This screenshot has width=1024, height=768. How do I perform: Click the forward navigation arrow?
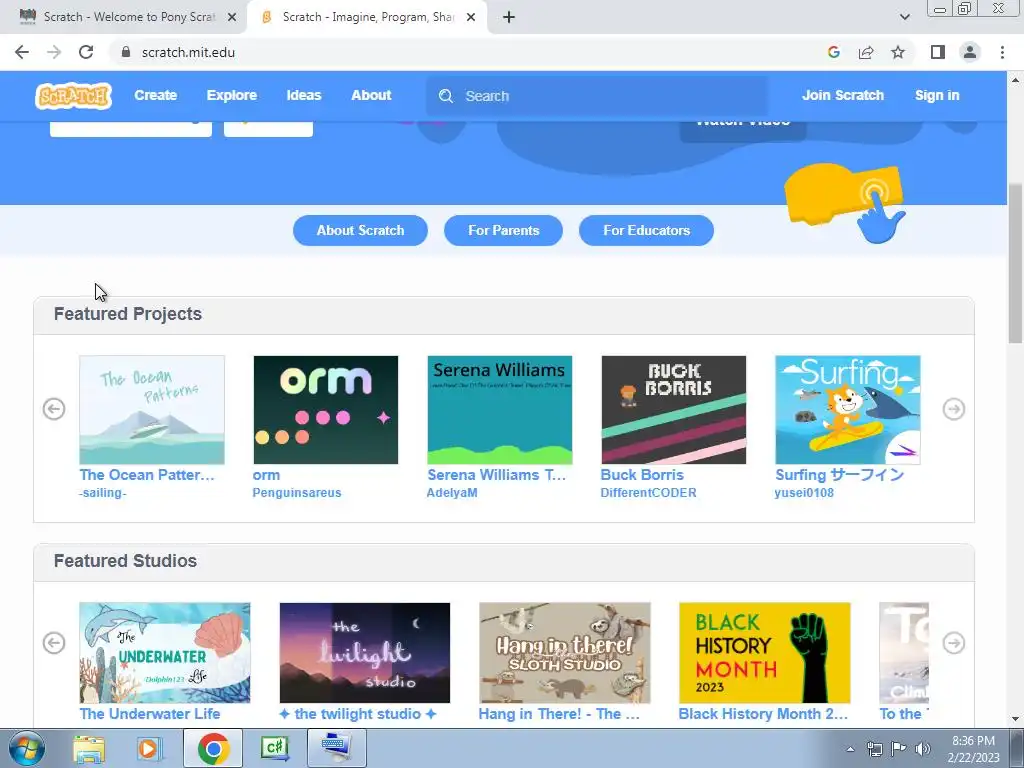pos(54,52)
